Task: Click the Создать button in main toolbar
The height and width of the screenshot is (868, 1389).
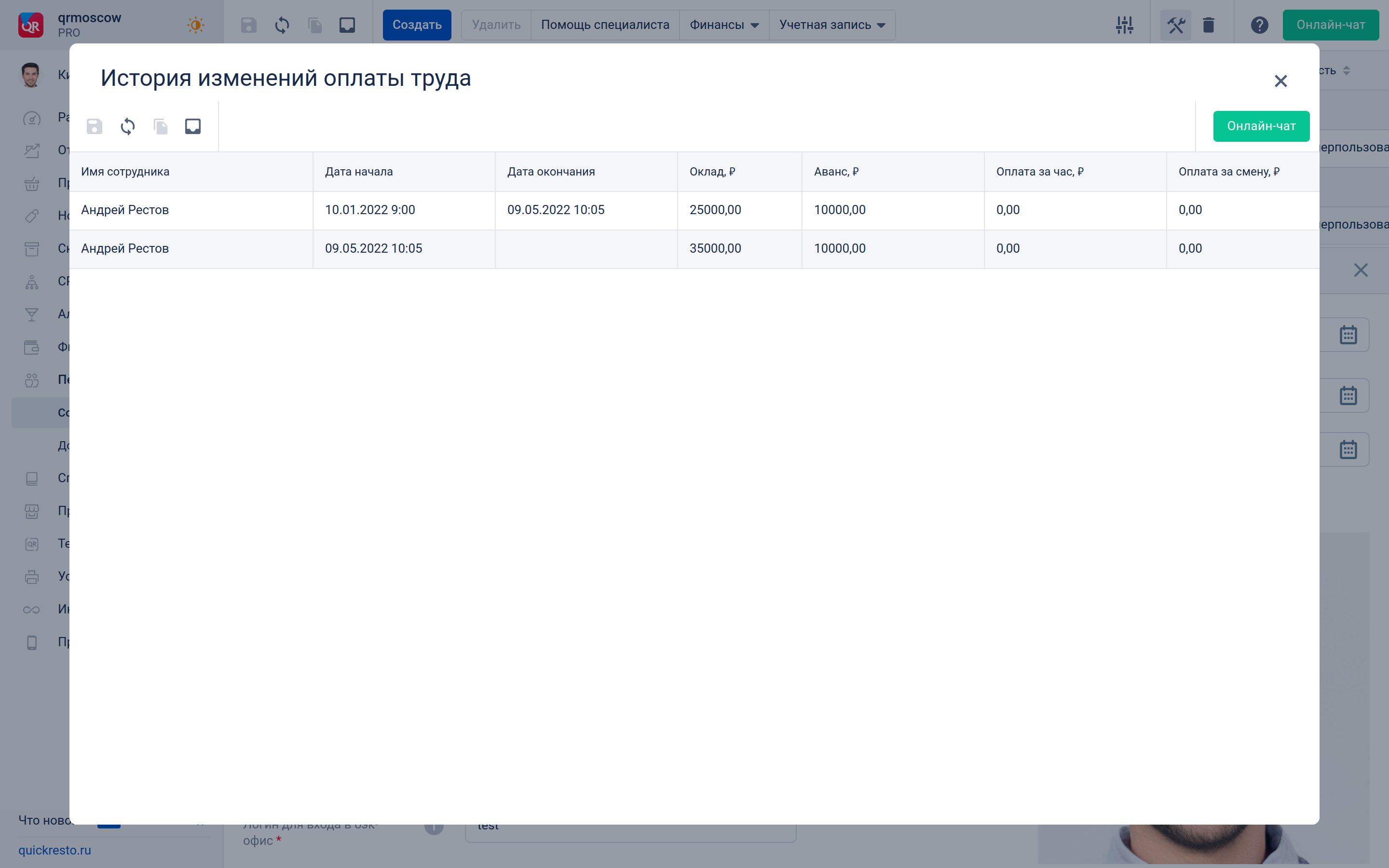Action: click(x=417, y=25)
